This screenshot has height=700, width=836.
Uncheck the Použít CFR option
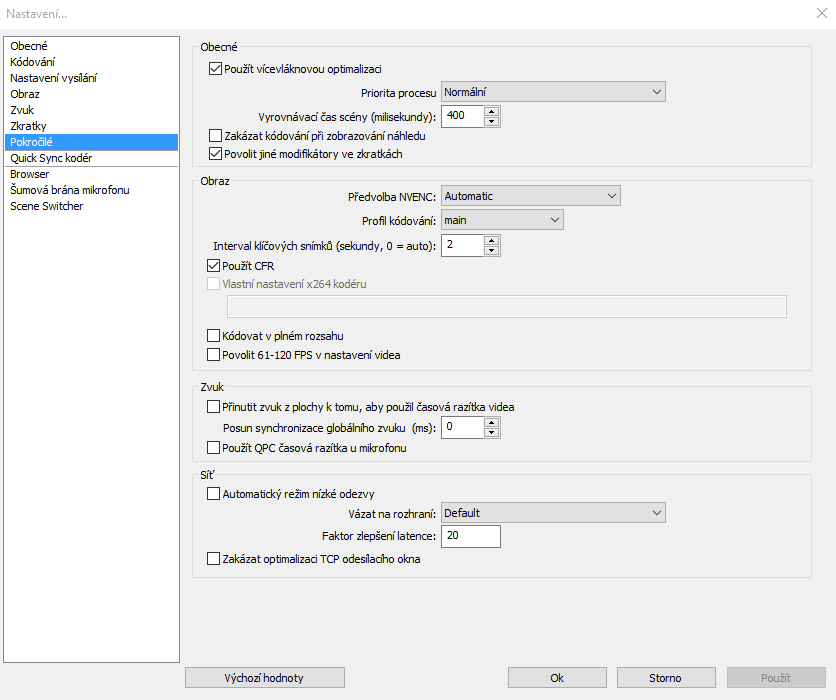click(x=213, y=266)
